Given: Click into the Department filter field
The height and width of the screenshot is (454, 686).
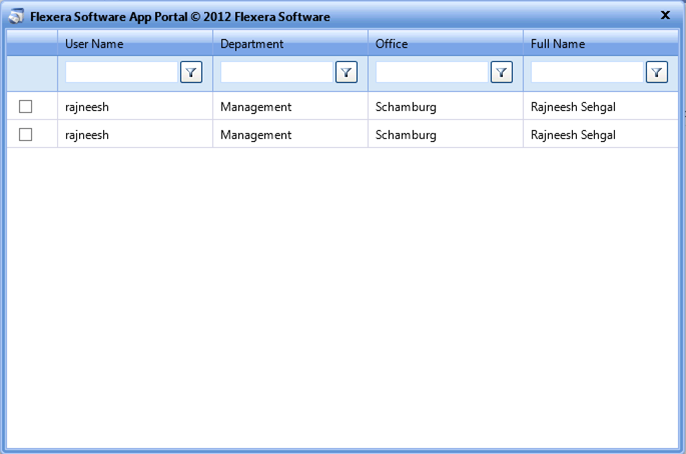Looking at the screenshot, I should tap(276, 72).
